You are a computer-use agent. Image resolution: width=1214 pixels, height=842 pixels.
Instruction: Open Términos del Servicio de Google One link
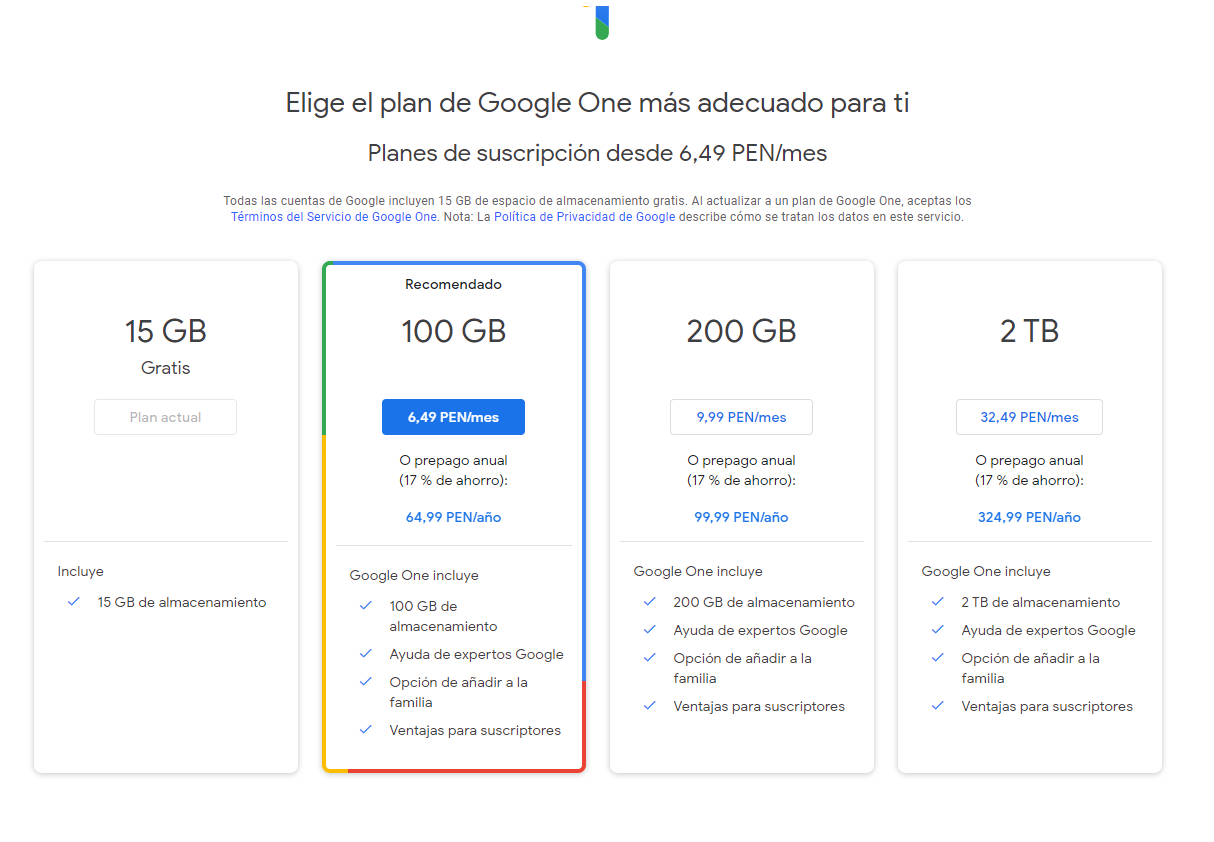click(x=334, y=217)
